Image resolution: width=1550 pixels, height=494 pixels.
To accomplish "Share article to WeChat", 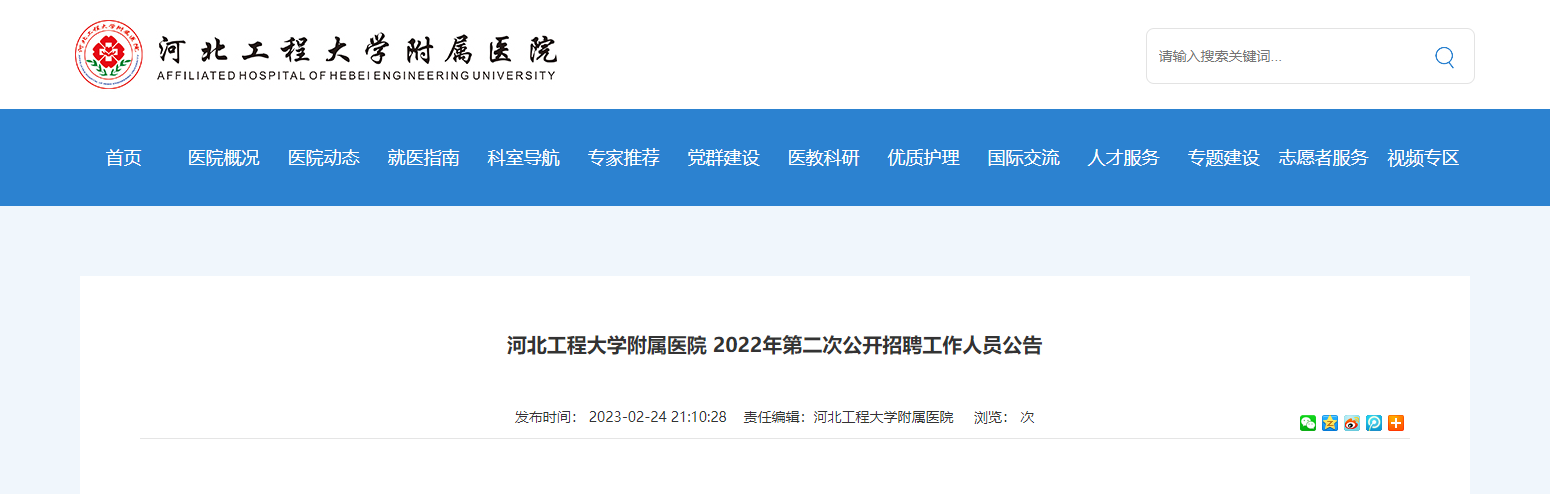I will 1308,423.
